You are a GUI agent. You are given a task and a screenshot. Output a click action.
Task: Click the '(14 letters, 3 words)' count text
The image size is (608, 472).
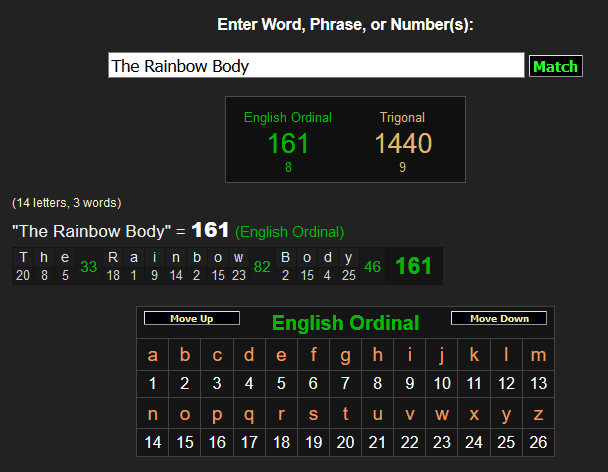tap(66, 203)
